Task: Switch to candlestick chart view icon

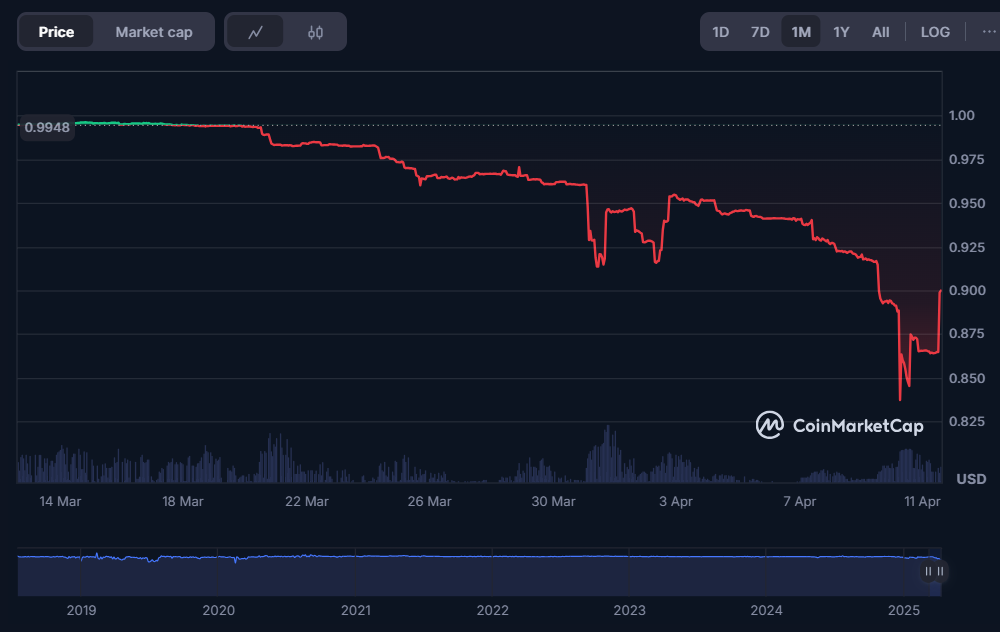Action: pos(315,32)
